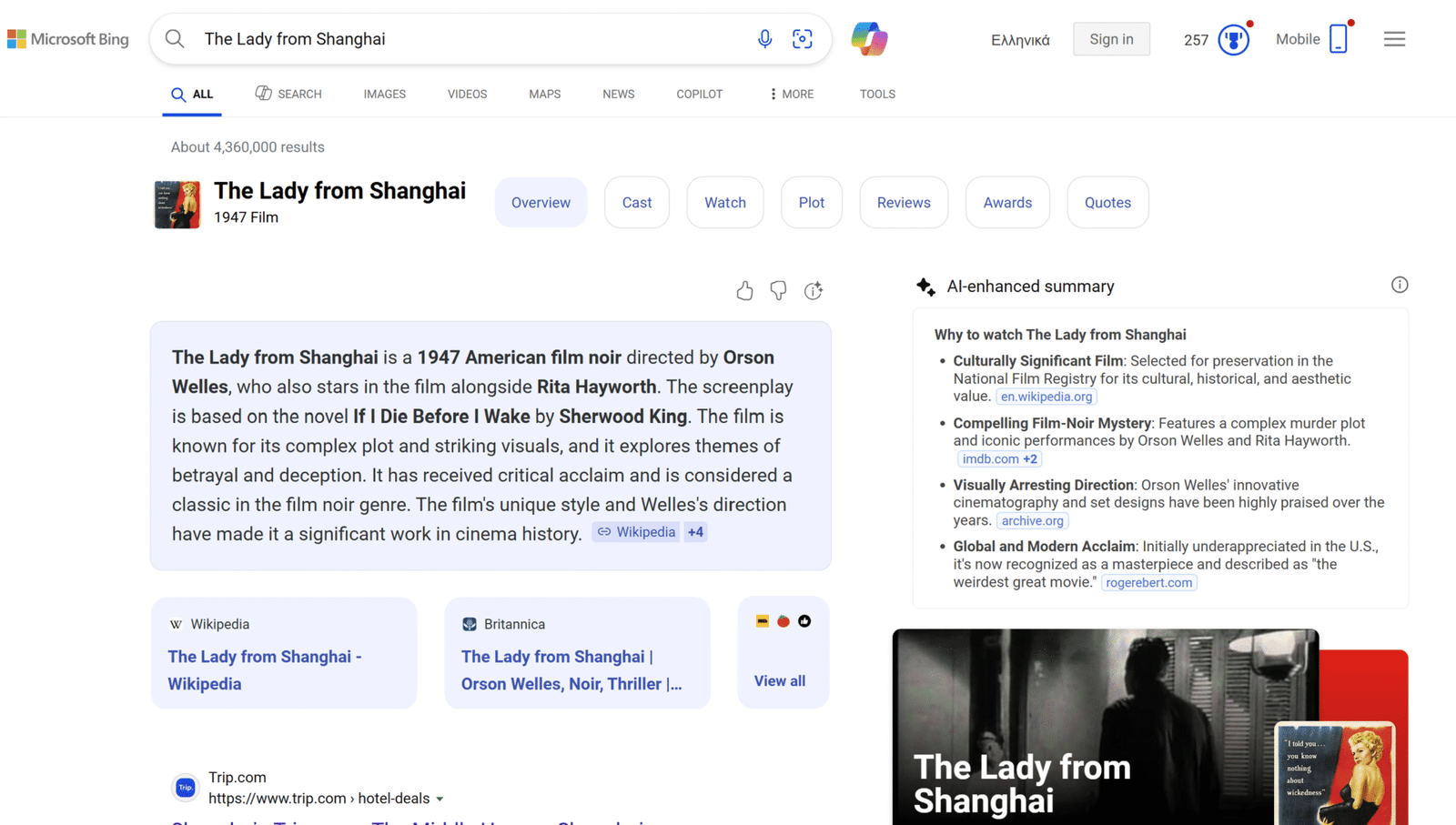The width and height of the screenshot is (1456, 825).
Task: Like the summary with thumbs up
Action: 744,290
